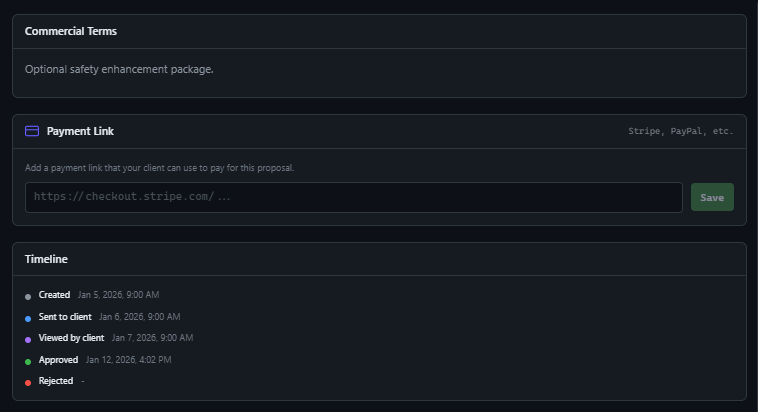Click the Jan 12, 2026, 4:02 PM timestamp
This screenshot has height=412, width=758.
128,360
